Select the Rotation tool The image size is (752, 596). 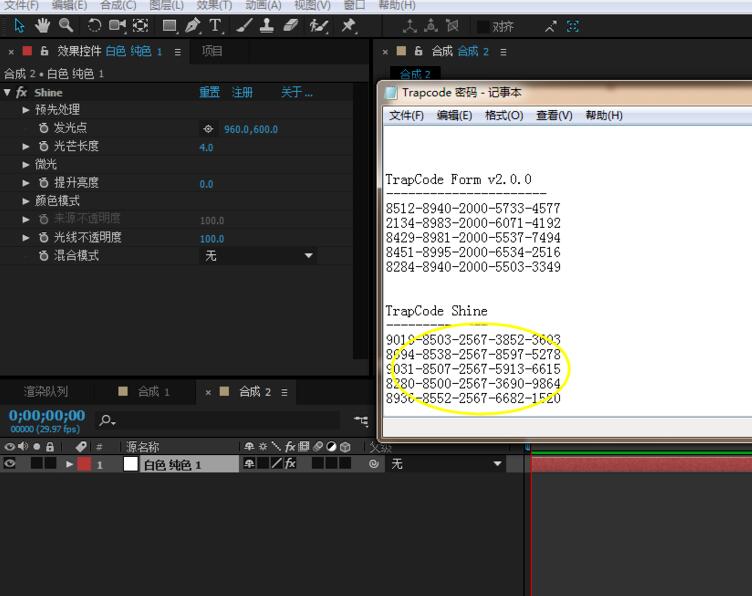tap(94, 25)
